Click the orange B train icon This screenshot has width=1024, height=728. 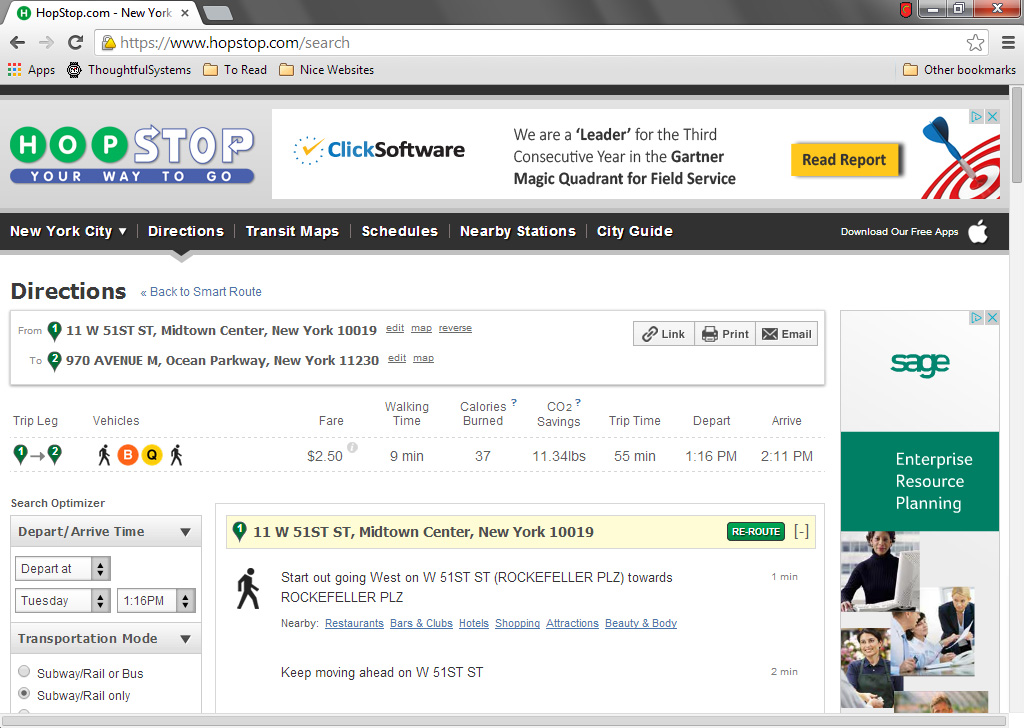(x=128, y=455)
